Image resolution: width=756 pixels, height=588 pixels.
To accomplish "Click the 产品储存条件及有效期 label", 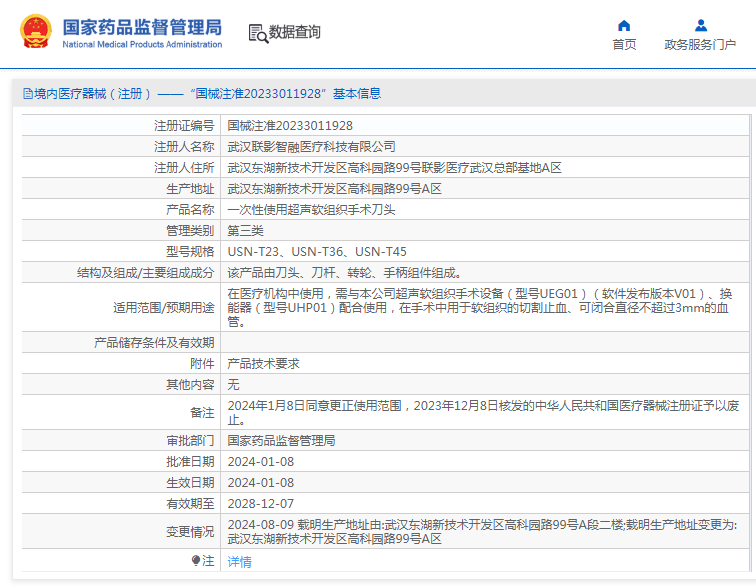I will (154, 342).
